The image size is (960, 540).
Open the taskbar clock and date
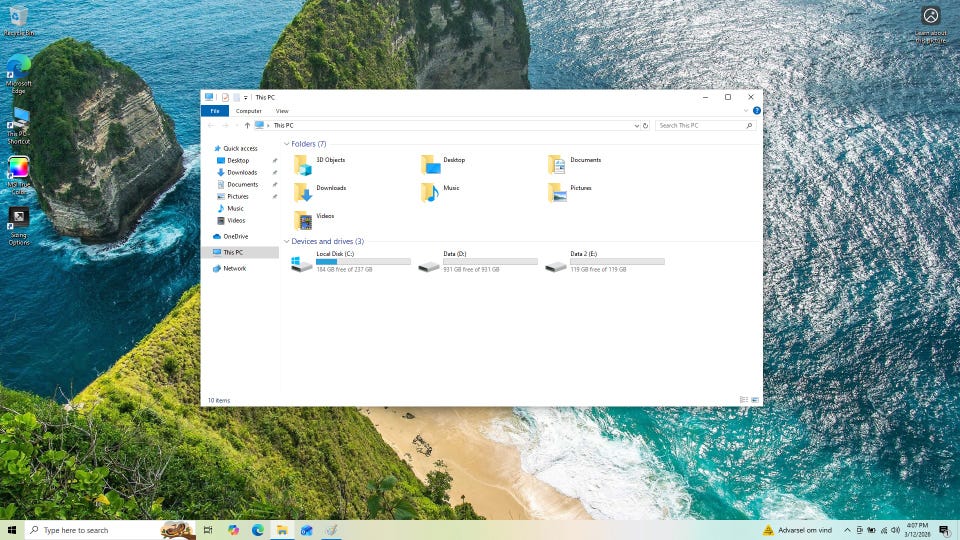click(917, 530)
